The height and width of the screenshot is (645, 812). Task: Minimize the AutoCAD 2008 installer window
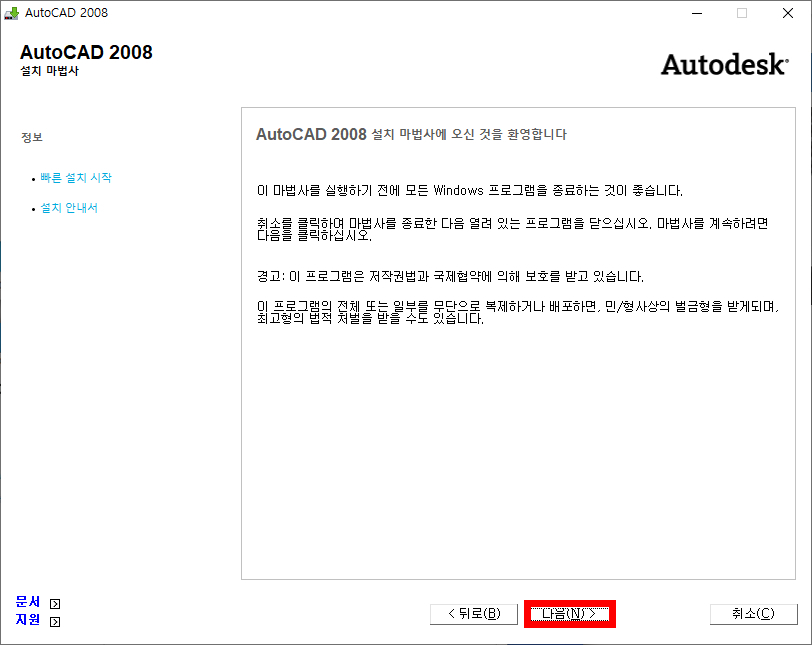point(697,13)
